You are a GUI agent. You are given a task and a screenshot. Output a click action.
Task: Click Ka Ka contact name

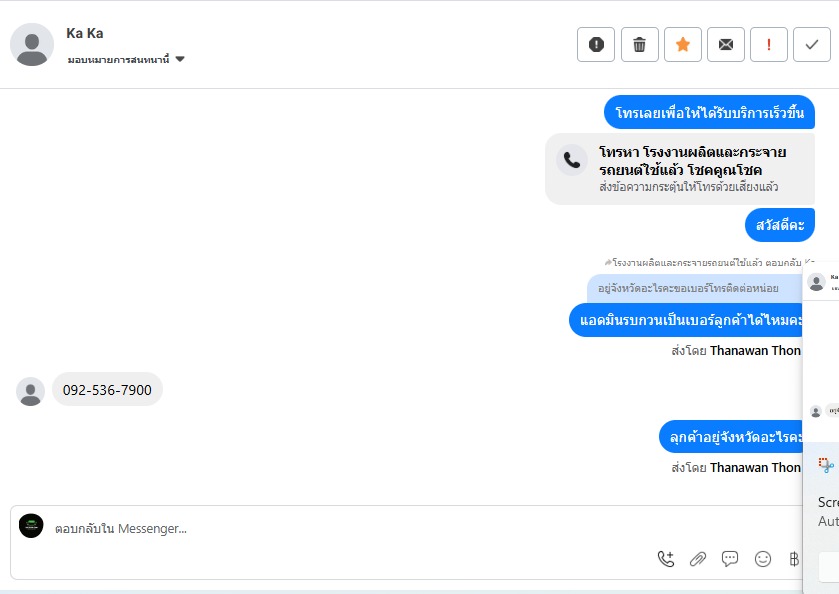click(85, 33)
